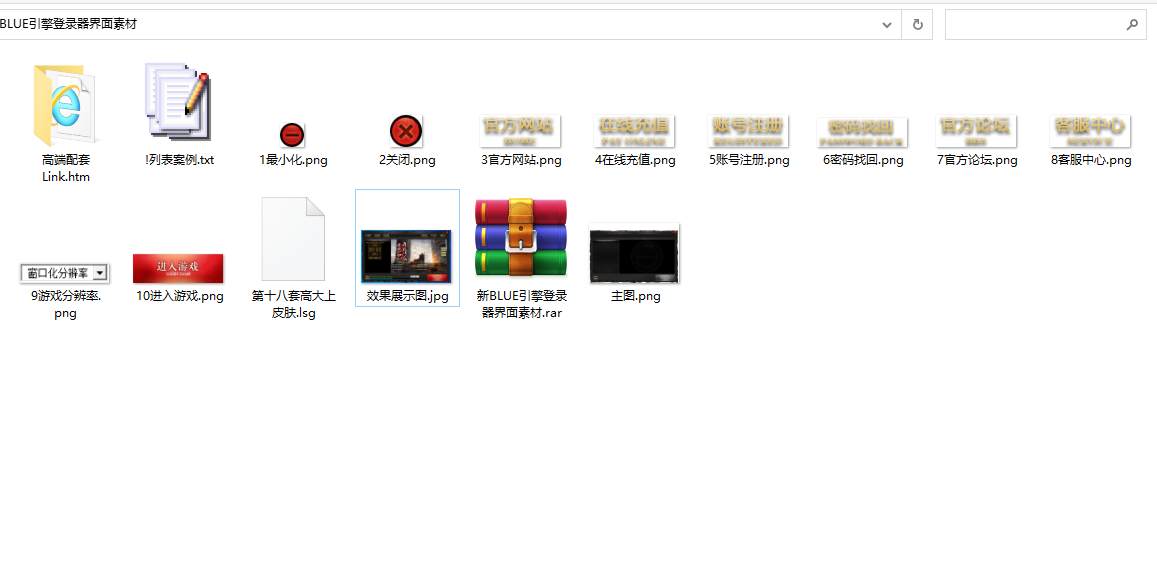
Task: Click the refresh button next to address bar
Action: (916, 24)
